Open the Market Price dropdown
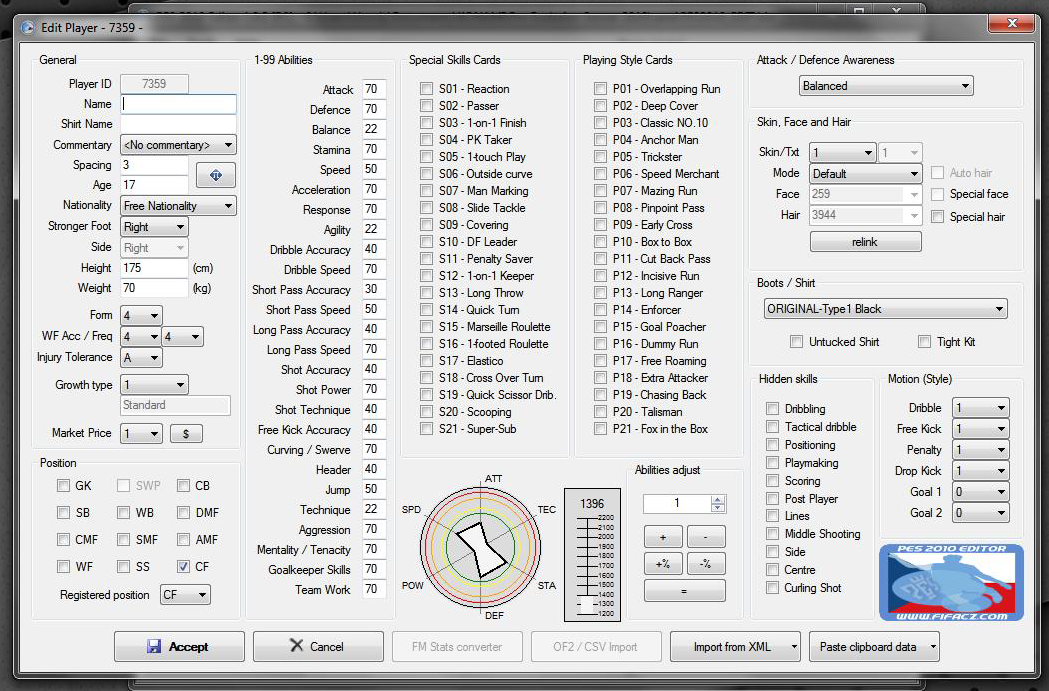Screen dimensions: 1049x691 (x=141, y=433)
